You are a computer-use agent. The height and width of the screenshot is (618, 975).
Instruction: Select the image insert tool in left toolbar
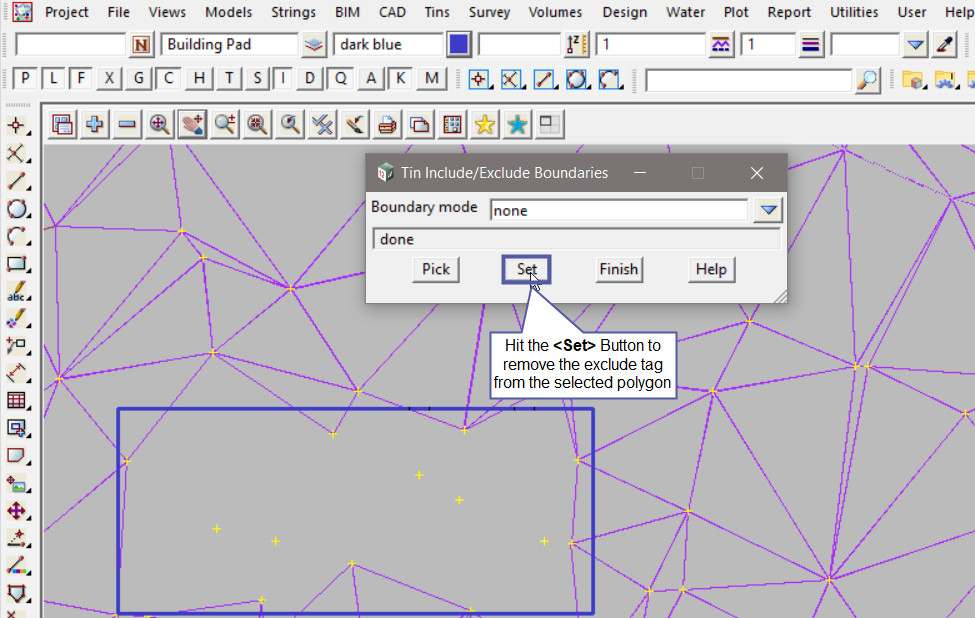coord(17,484)
